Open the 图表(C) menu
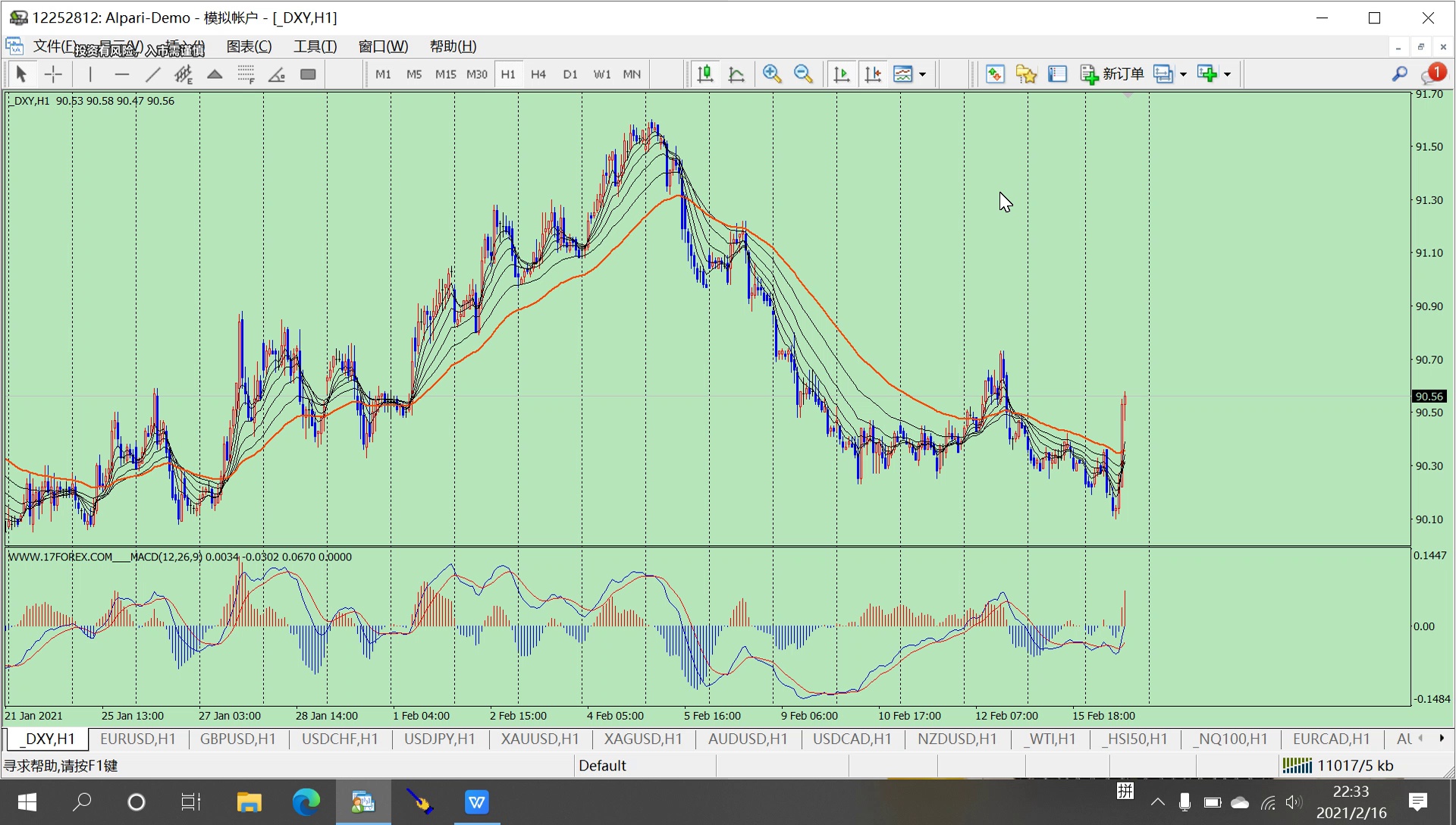Image resolution: width=1456 pixels, height=825 pixels. point(249,46)
